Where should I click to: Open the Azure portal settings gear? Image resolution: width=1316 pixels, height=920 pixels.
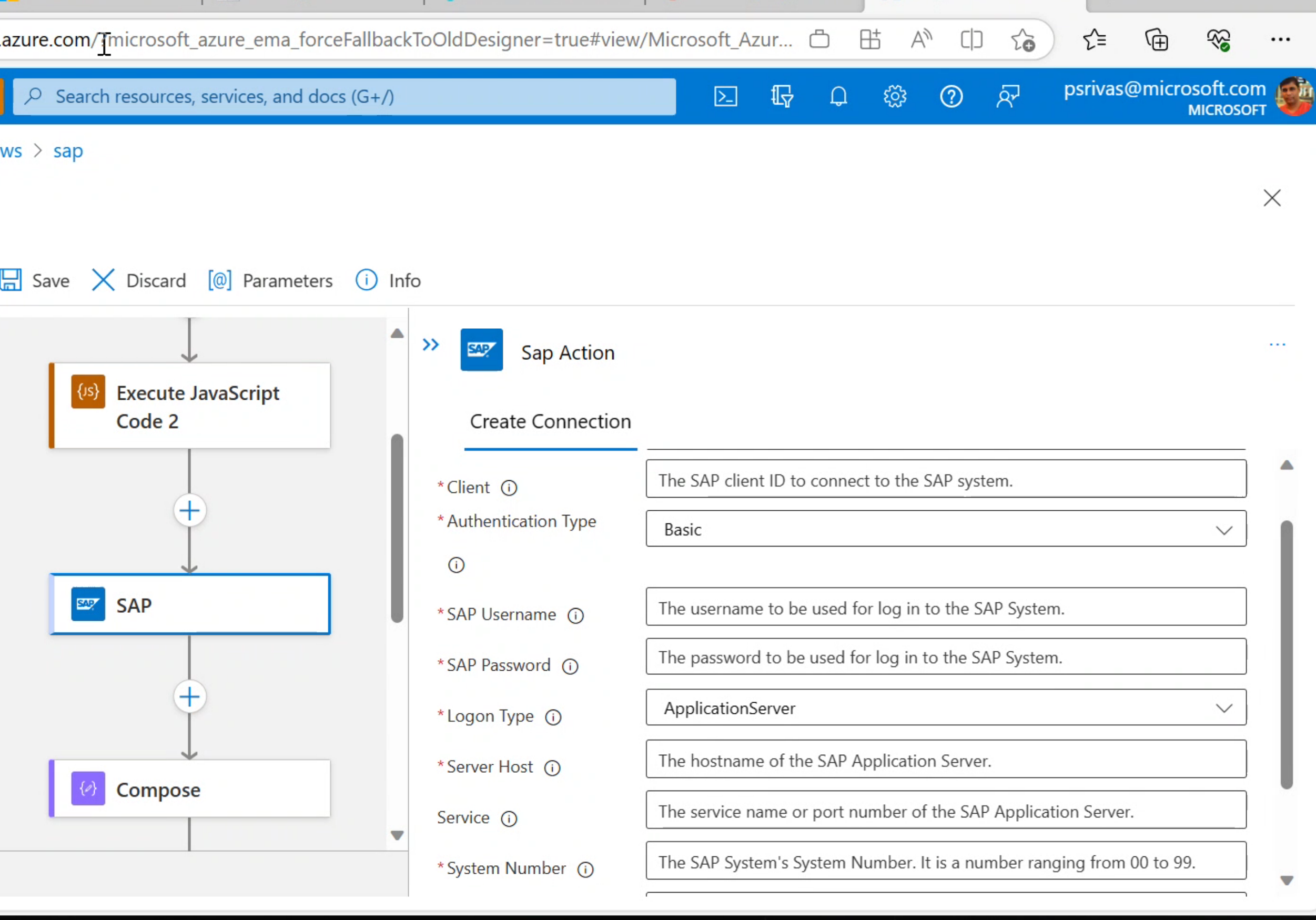pyautogui.click(x=895, y=96)
